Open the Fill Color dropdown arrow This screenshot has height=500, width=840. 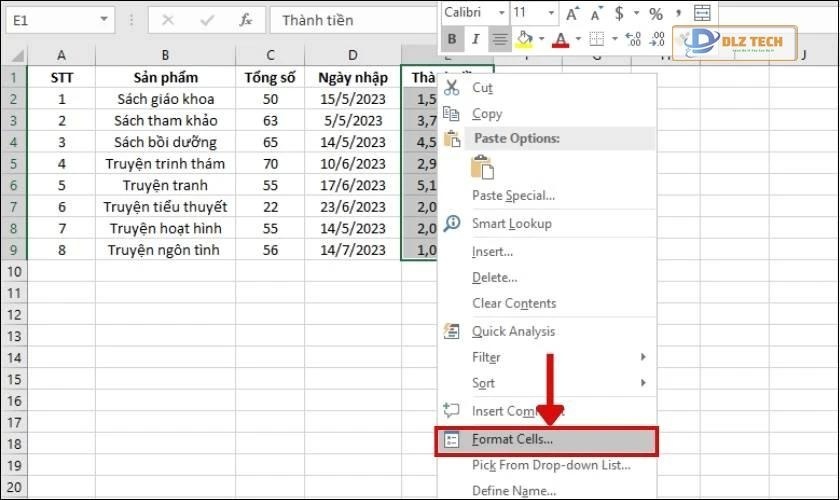[541, 39]
